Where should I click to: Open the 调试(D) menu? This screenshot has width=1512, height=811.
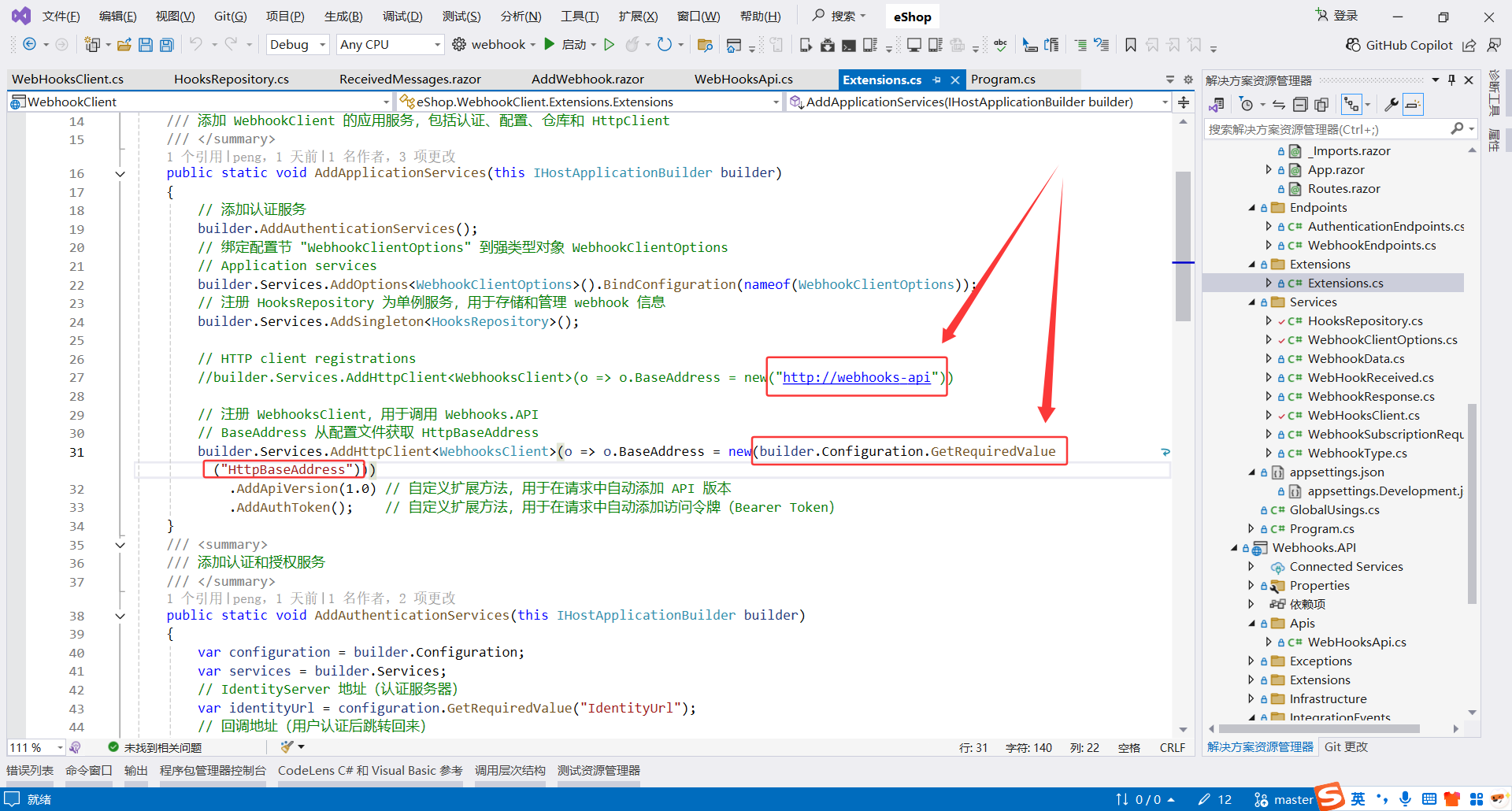click(402, 17)
